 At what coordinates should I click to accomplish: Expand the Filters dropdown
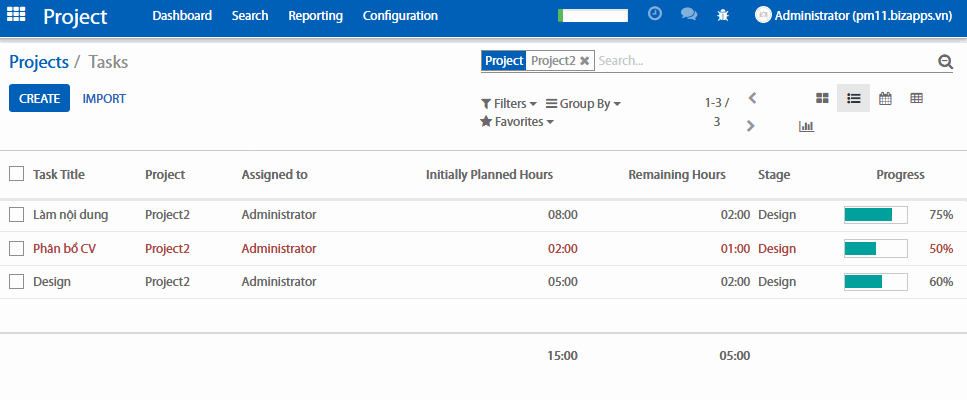(508, 104)
